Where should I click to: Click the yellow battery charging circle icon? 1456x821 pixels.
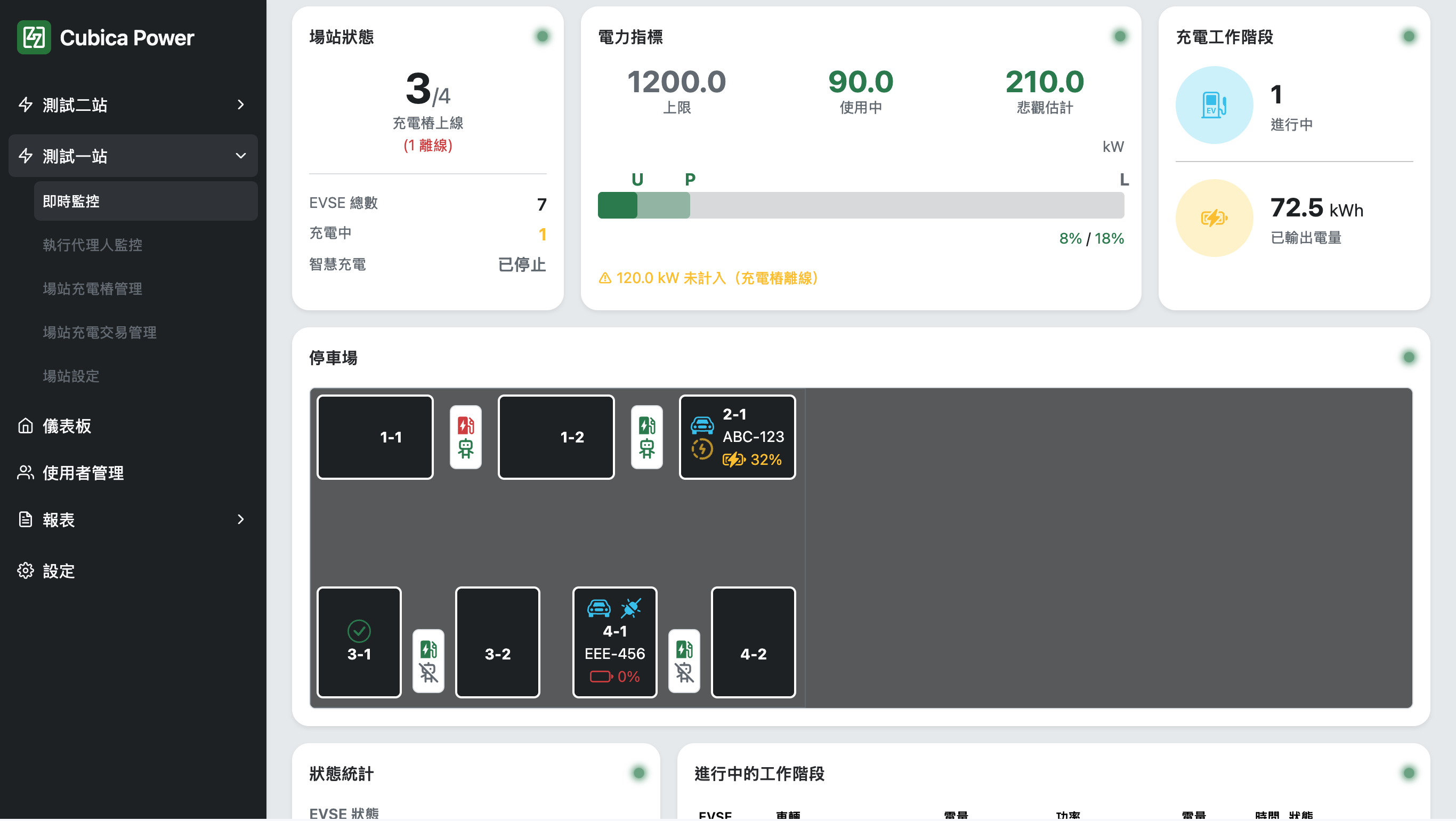(x=1214, y=218)
